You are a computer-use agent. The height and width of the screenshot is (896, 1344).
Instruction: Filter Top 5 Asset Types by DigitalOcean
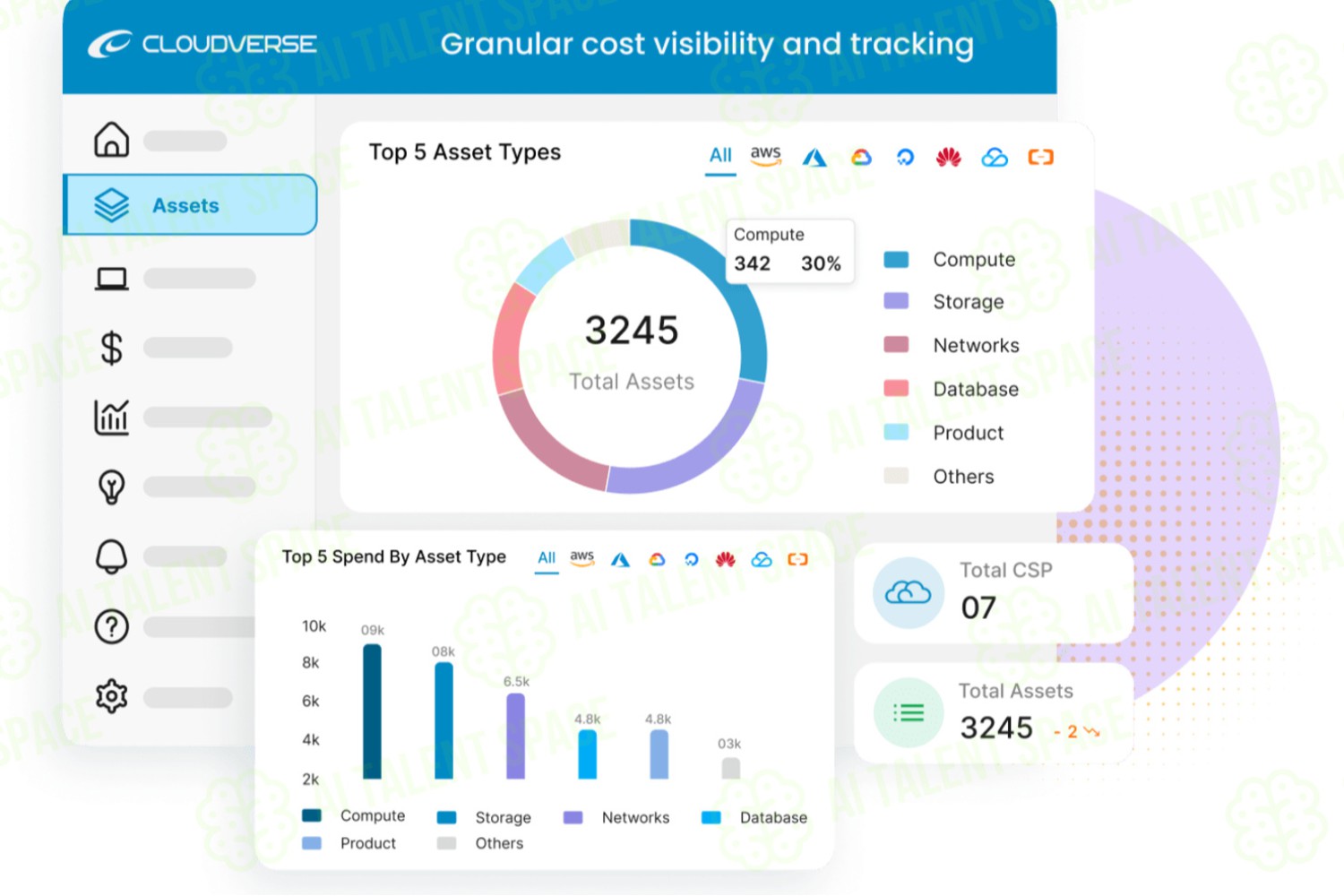(x=905, y=158)
